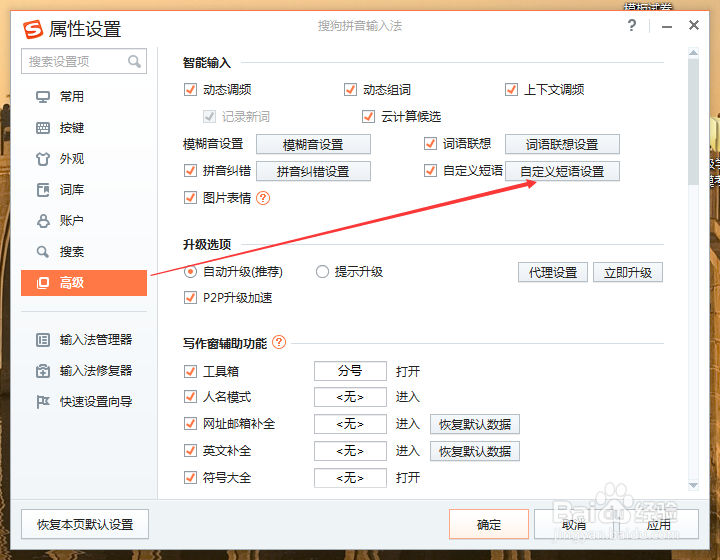Toggle 人名模式 checkbox

coord(190,396)
